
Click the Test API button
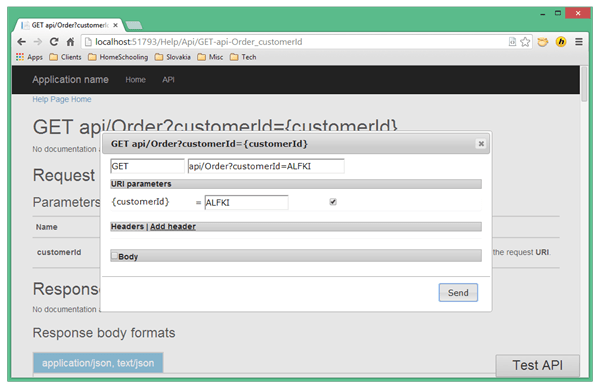(x=537, y=366)
